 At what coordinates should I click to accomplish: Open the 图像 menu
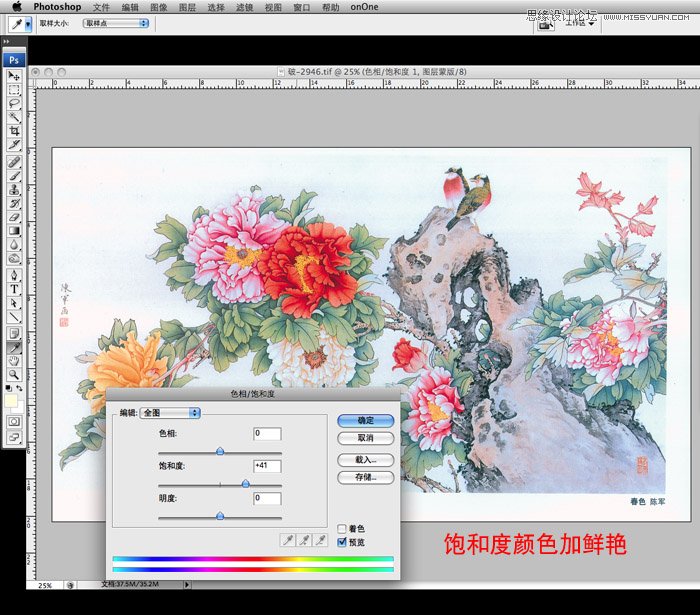pos(158,7)
